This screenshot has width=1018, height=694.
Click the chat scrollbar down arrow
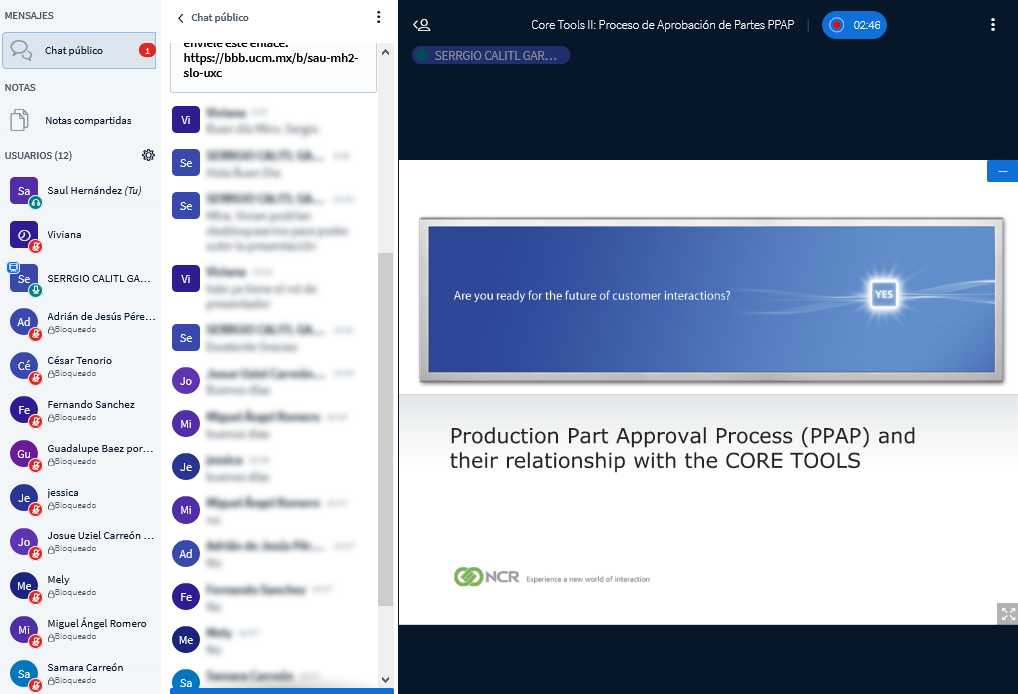pyautogui.click(x=386, y=680)
